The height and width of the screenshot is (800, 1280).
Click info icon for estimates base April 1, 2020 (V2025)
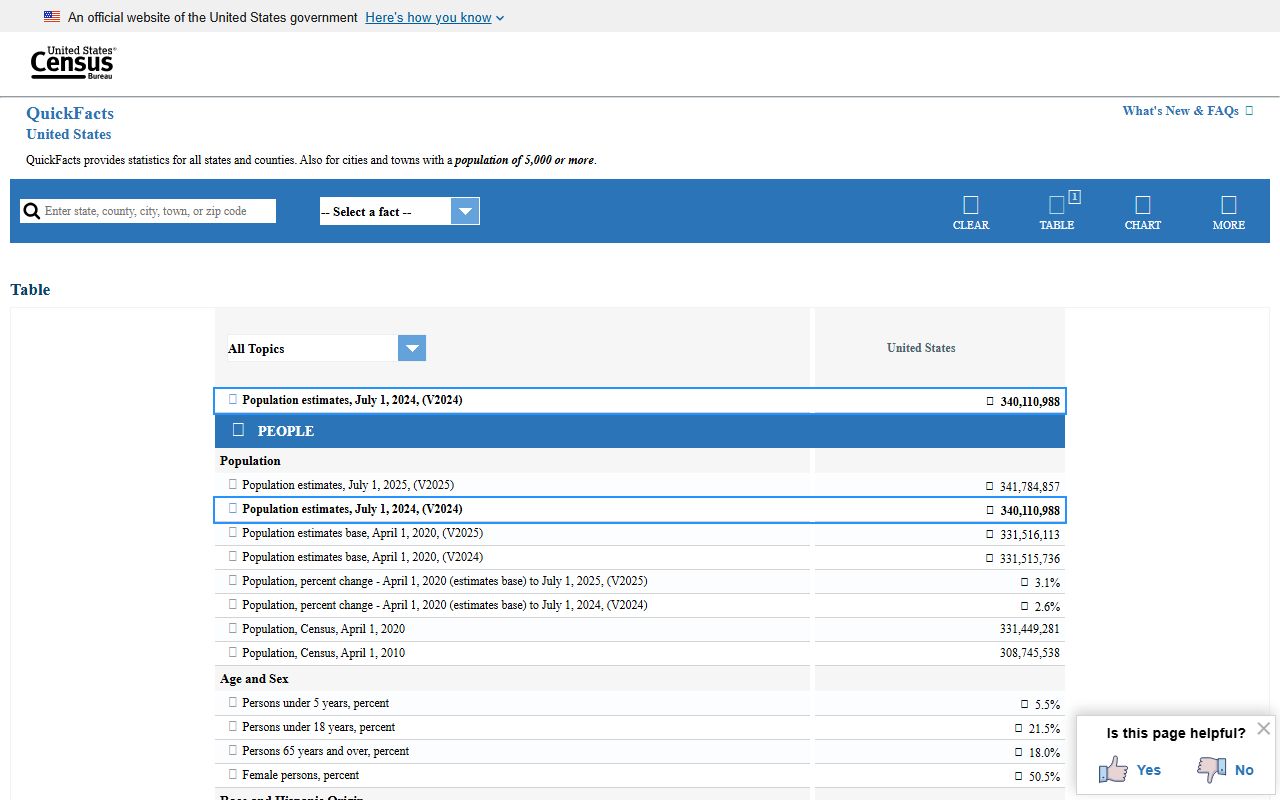tap(233, 532)
